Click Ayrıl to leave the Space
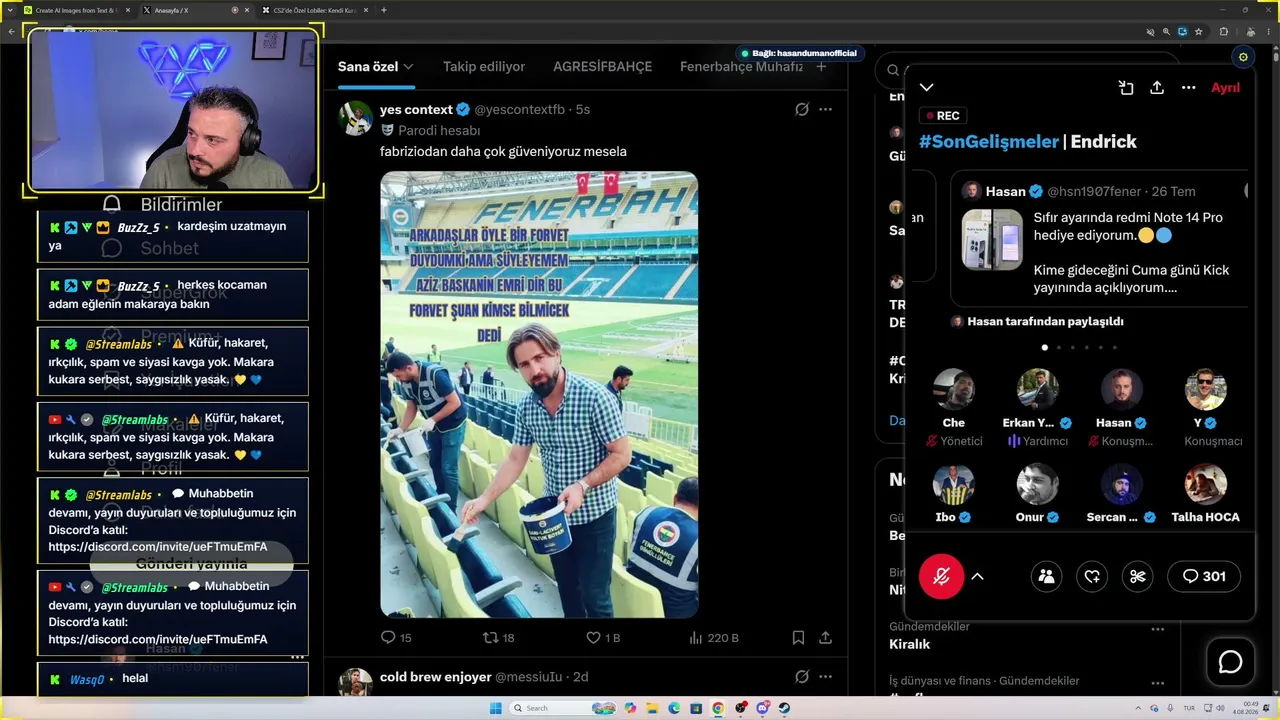Screen dimensions: 1280x720 [x=1225, y=88]
